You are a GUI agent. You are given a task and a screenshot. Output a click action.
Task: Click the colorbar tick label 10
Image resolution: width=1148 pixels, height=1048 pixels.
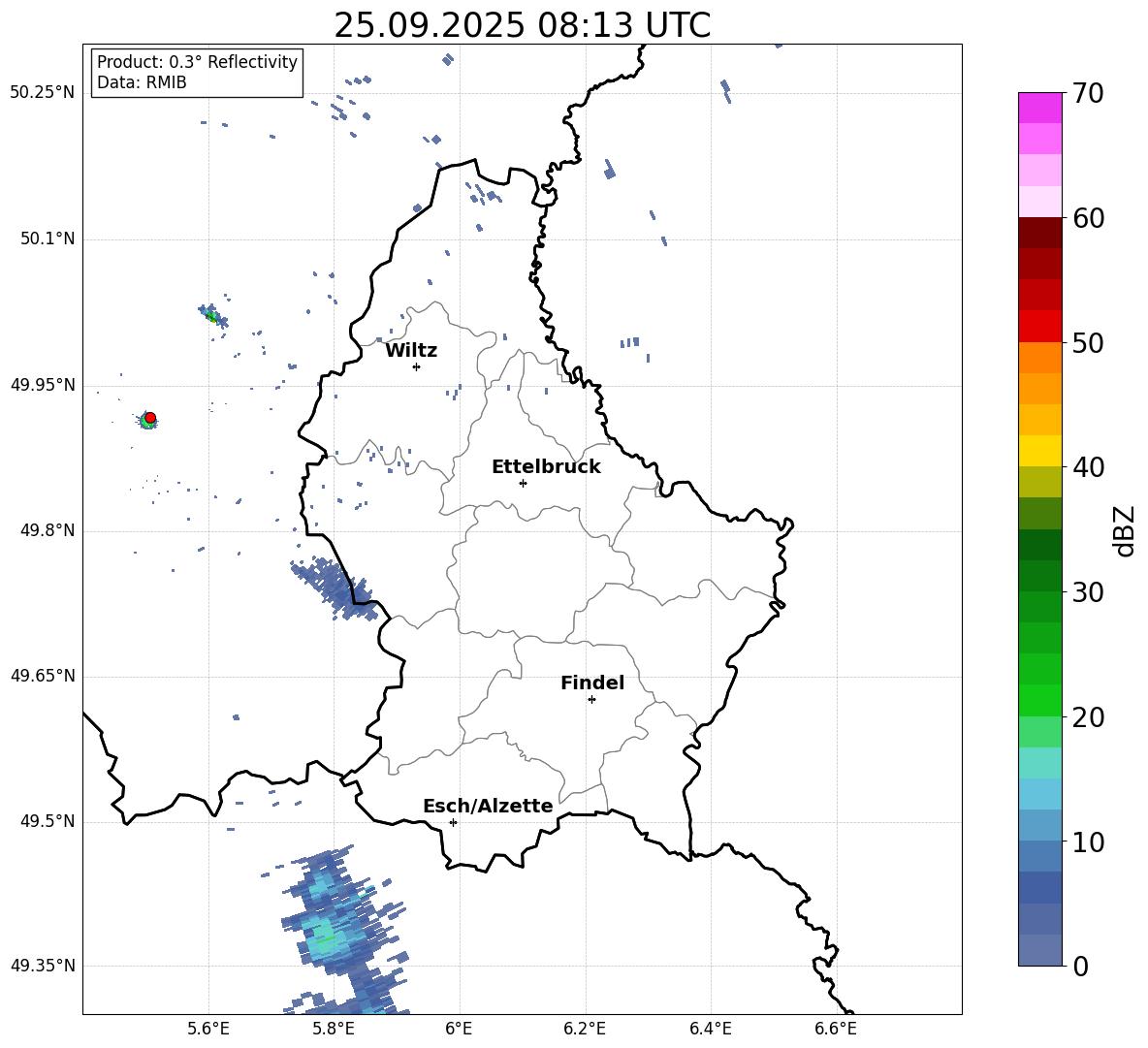(x=1088, y=842)
